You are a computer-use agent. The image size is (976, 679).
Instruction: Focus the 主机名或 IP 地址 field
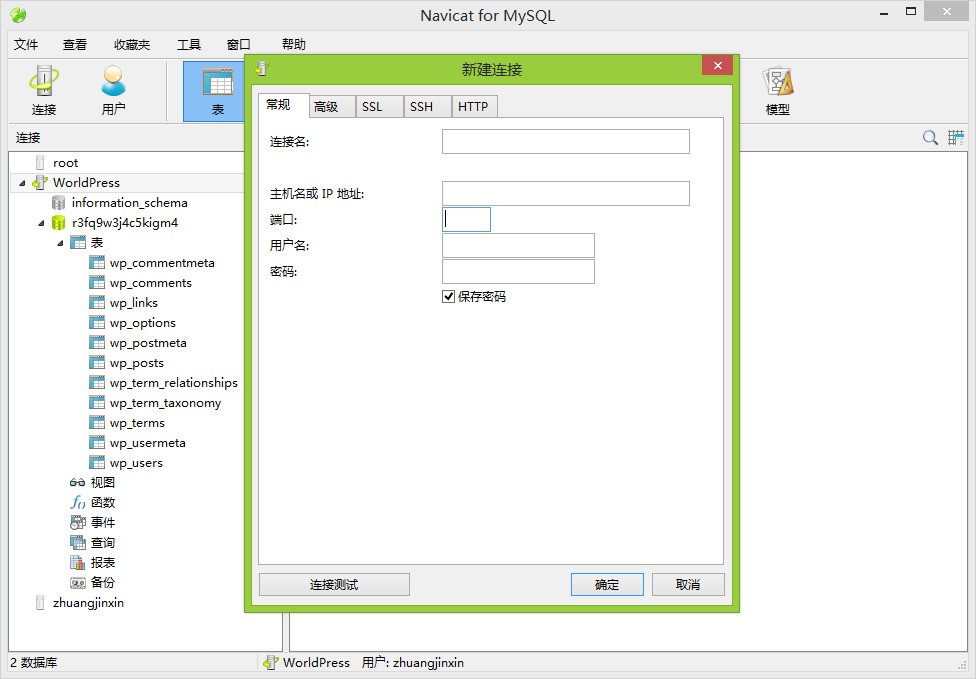pyautogui.click(x=566, y=193)
